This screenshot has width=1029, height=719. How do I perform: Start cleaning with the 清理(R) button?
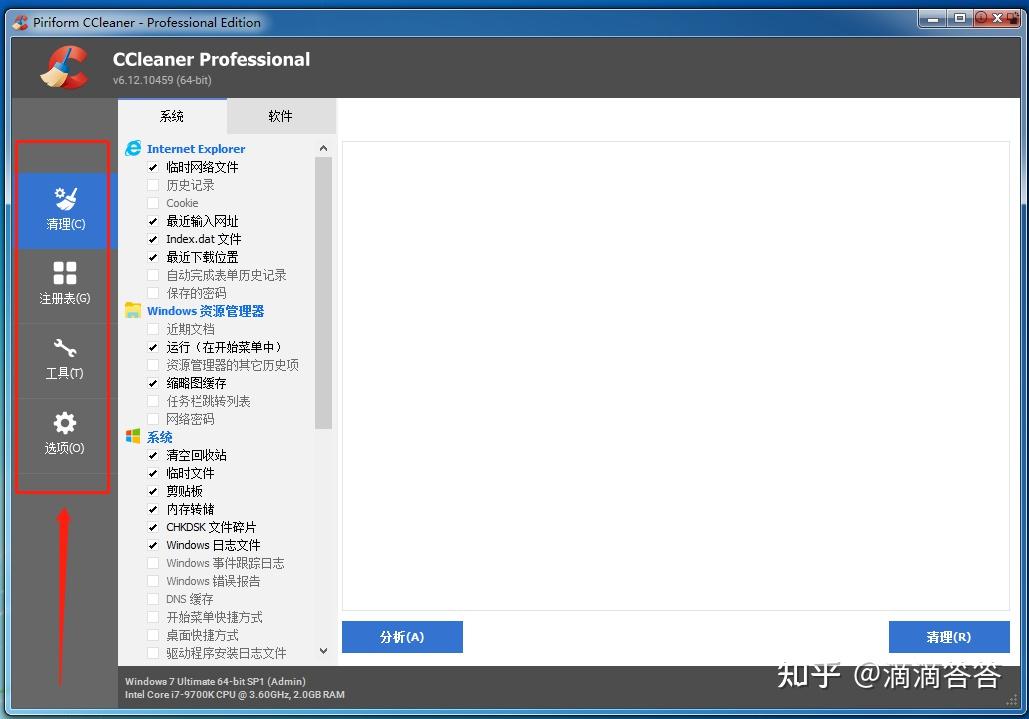click(948, 637)
